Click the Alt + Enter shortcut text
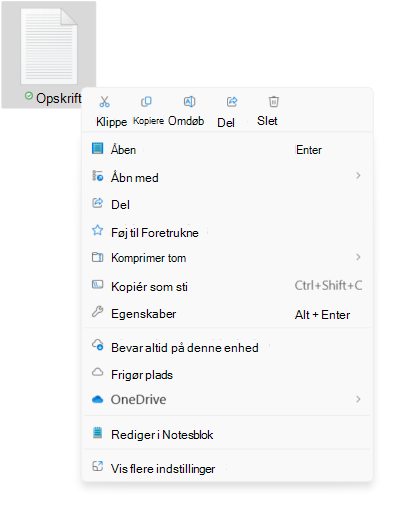 click(322, 314)
